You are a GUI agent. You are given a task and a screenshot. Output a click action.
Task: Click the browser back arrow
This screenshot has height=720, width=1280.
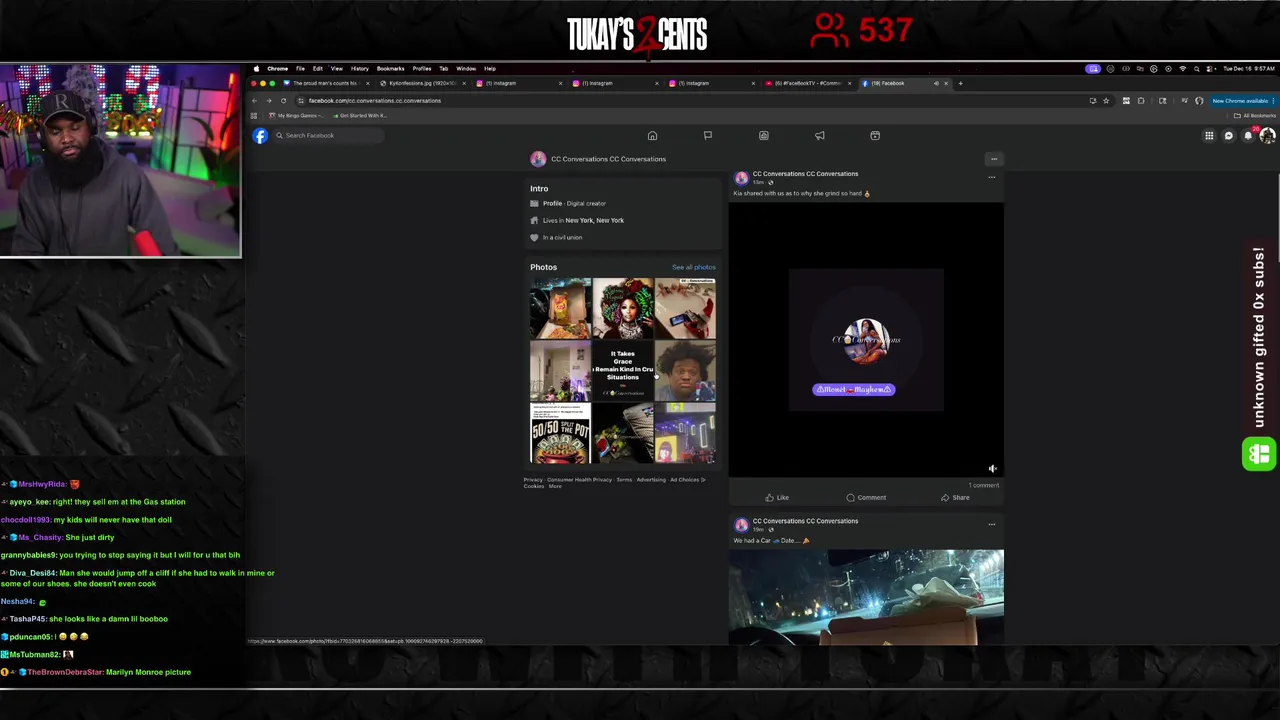[254, 100]
